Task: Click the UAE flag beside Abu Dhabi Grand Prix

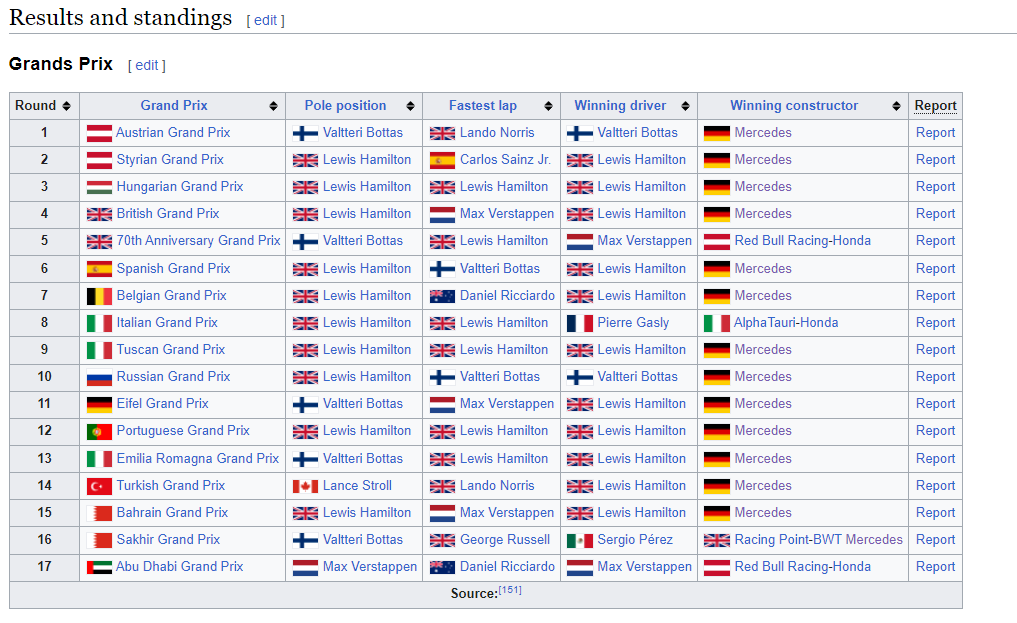Action: [99, 568]
